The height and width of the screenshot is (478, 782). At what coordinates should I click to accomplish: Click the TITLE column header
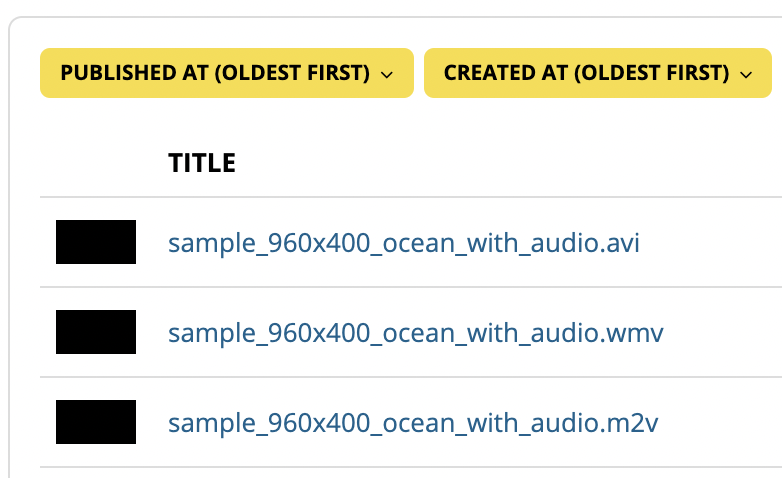tap(202, 163)
